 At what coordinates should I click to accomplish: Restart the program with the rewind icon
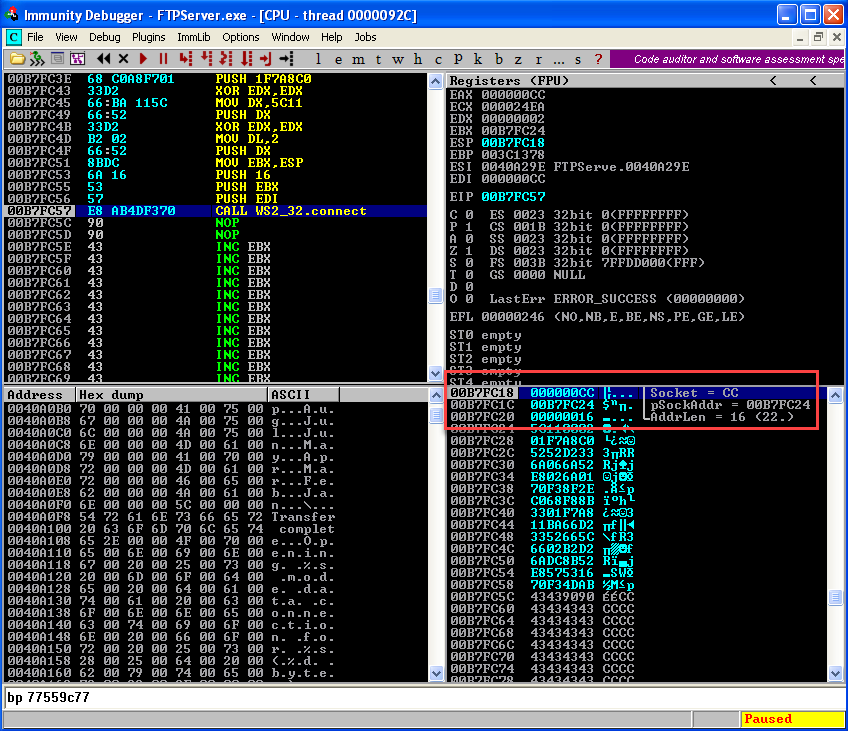pyautogui.click(x=103, y=59)
